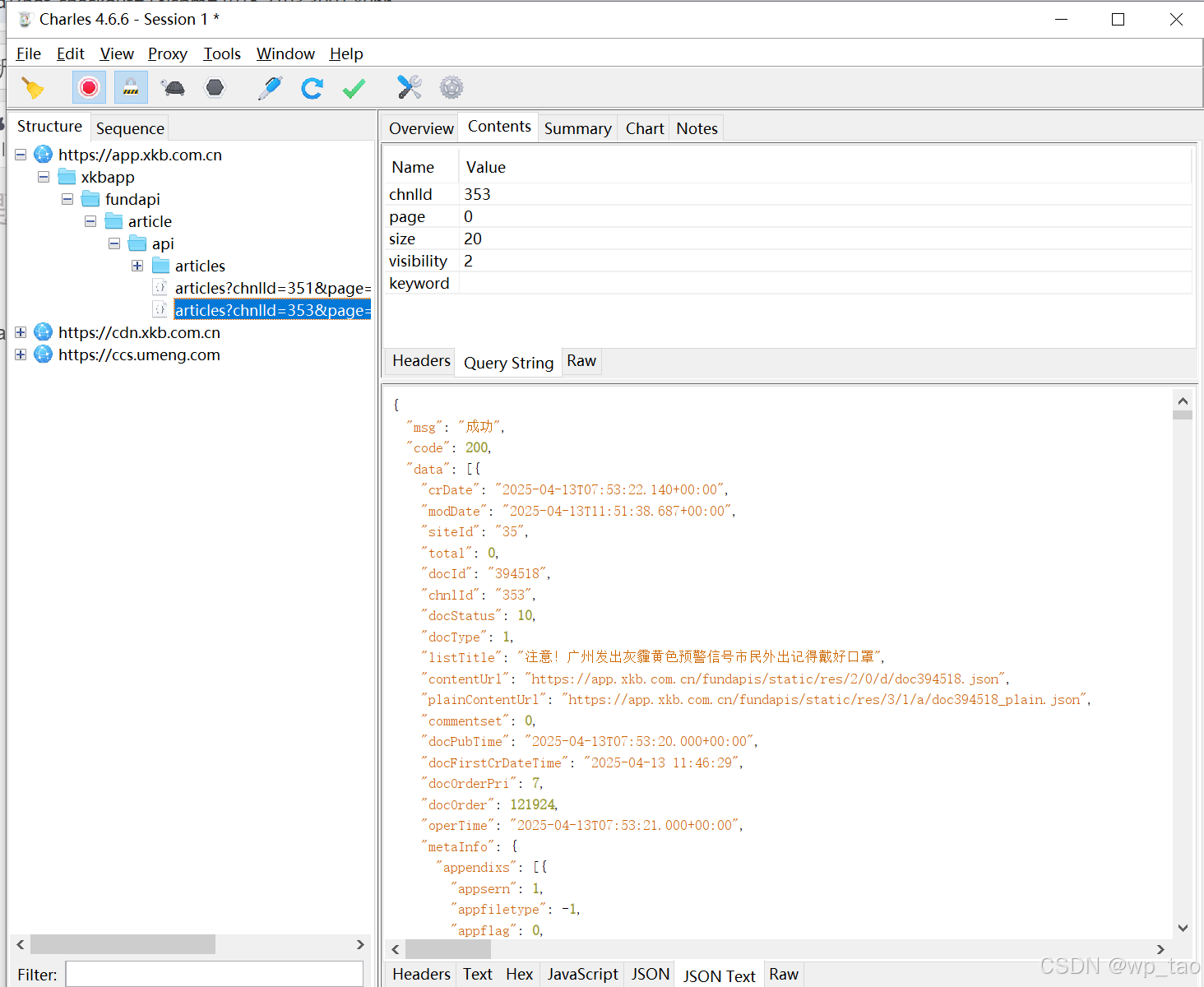This screenshot has width=1204, height=987.
Task: Collapse the xkbapp folder node
Action: pyautogui.click(x=44, y=177)
